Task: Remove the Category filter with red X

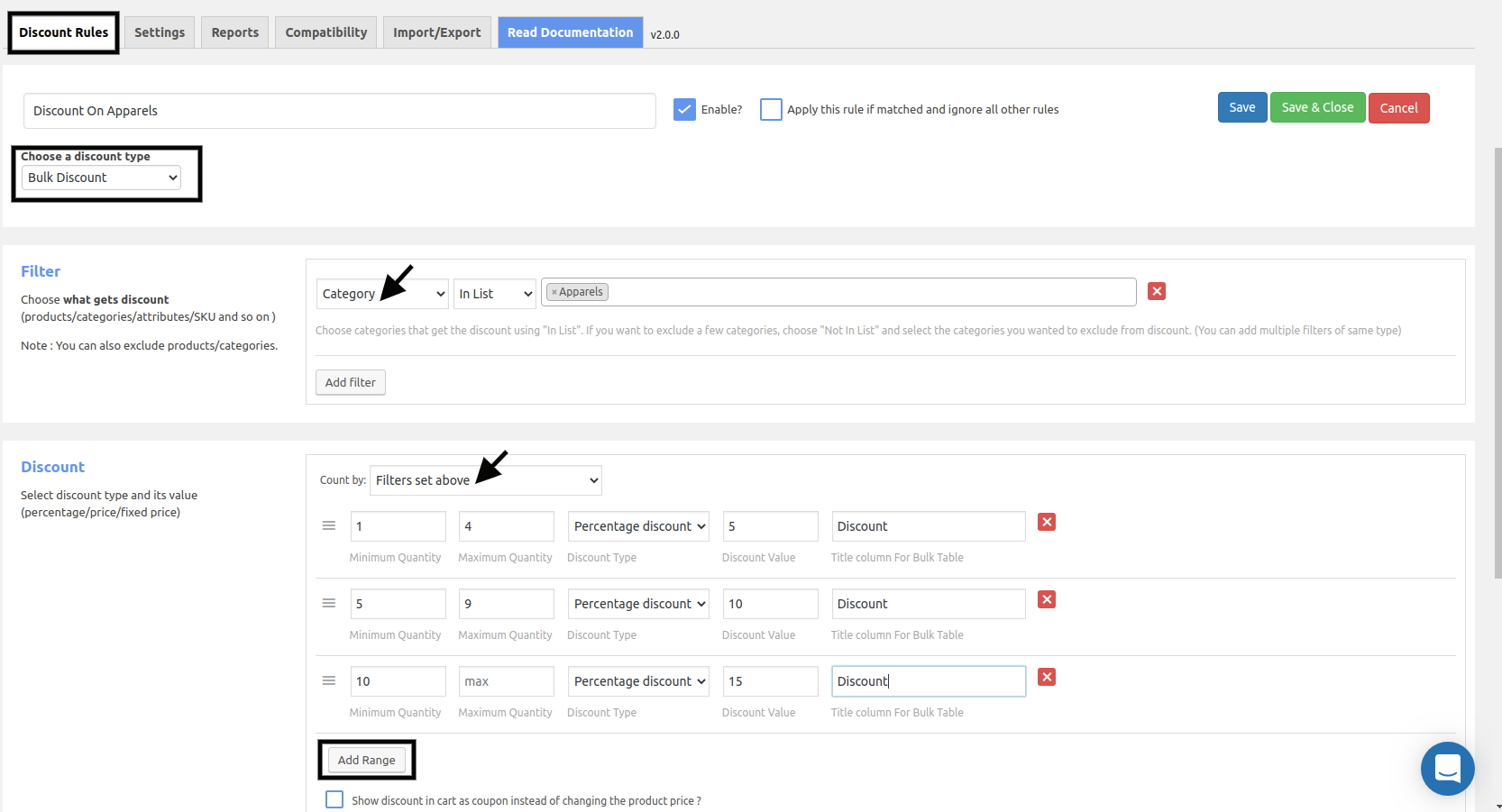Action: tap(1157, 291)
